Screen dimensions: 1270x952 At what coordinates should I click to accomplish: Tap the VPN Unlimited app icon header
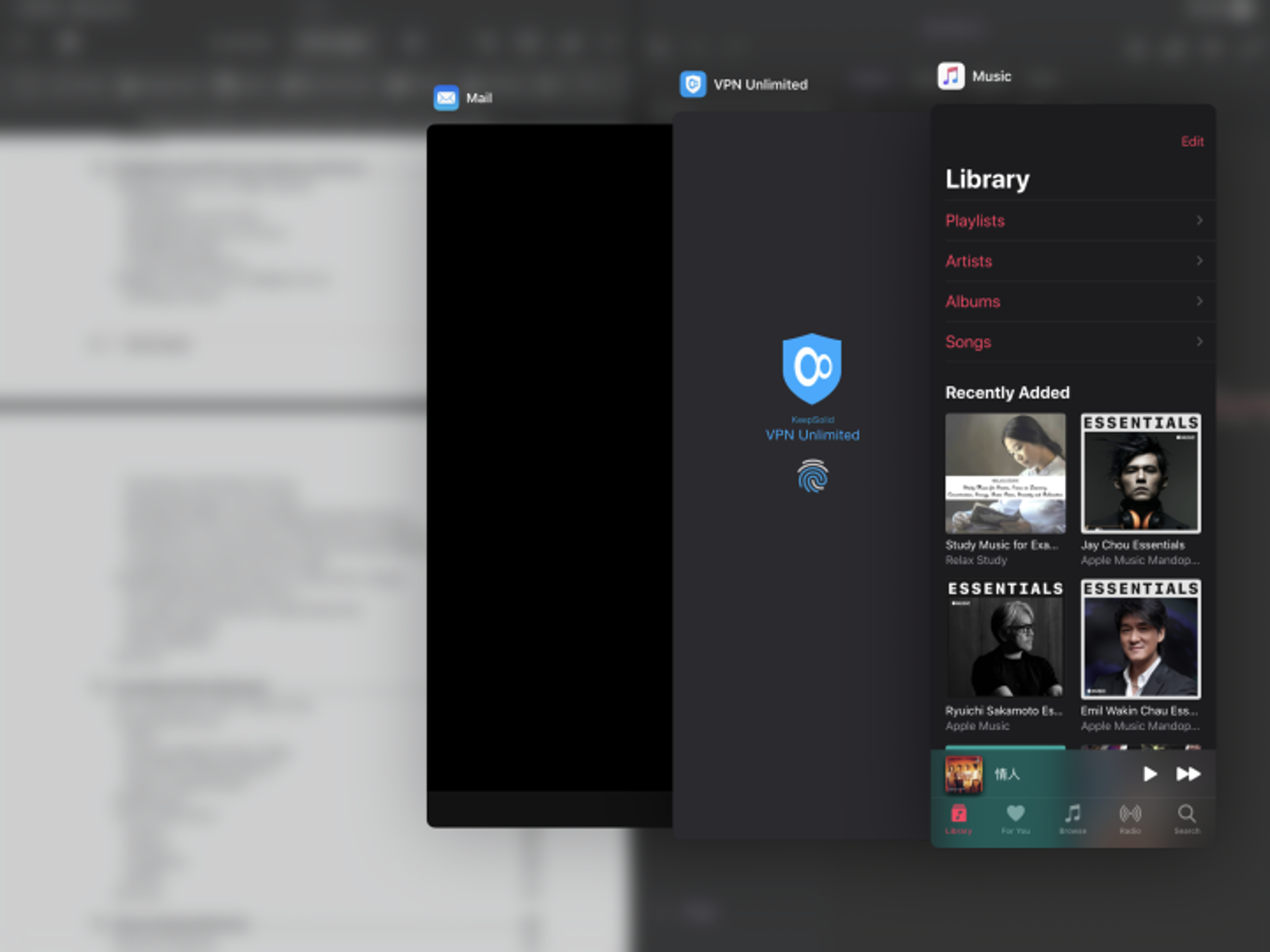click(693, 84)
